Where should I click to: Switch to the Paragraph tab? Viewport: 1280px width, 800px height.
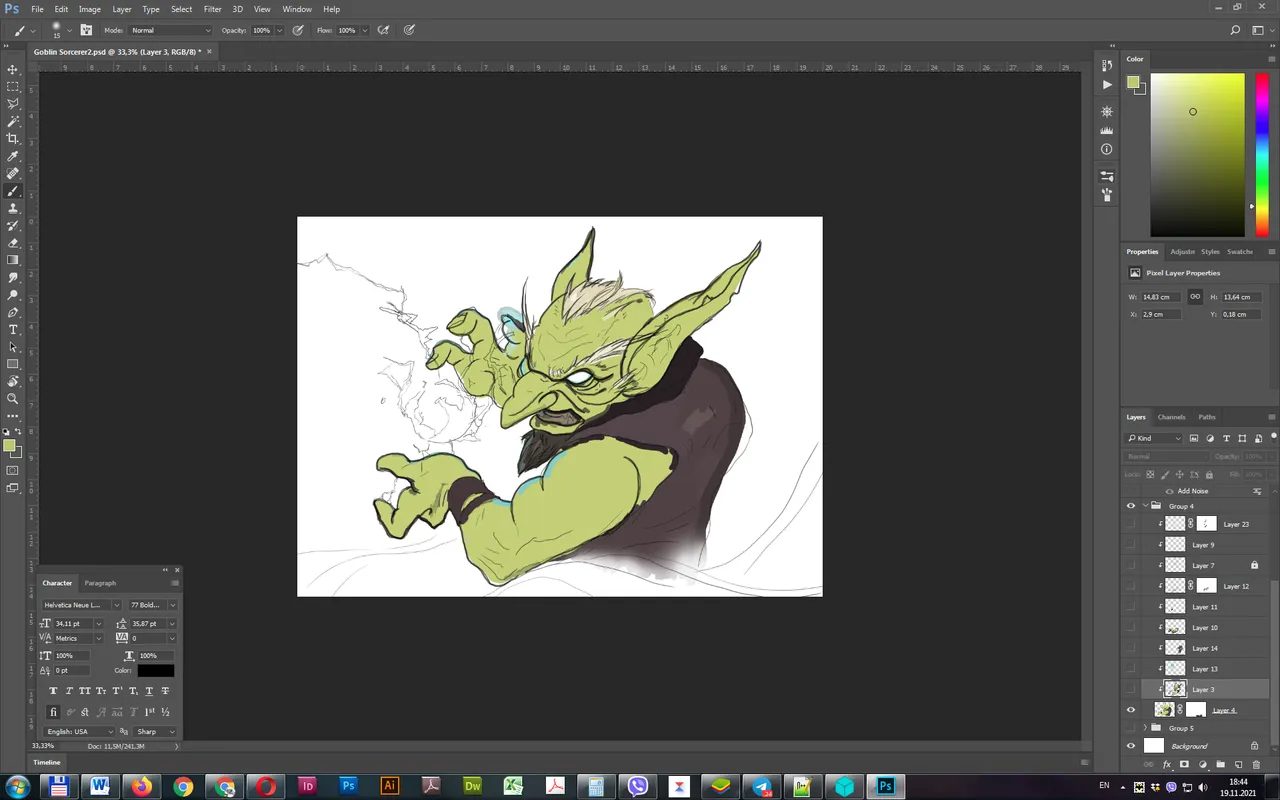coord(100,583)
